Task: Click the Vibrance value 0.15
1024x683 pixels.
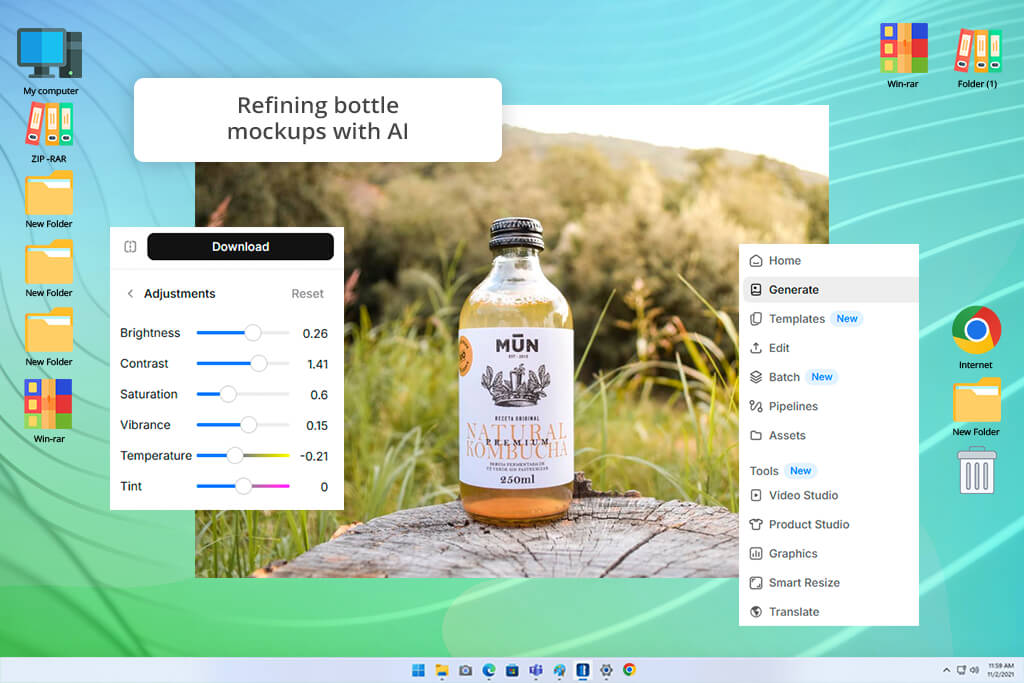Action: (317, 426)
